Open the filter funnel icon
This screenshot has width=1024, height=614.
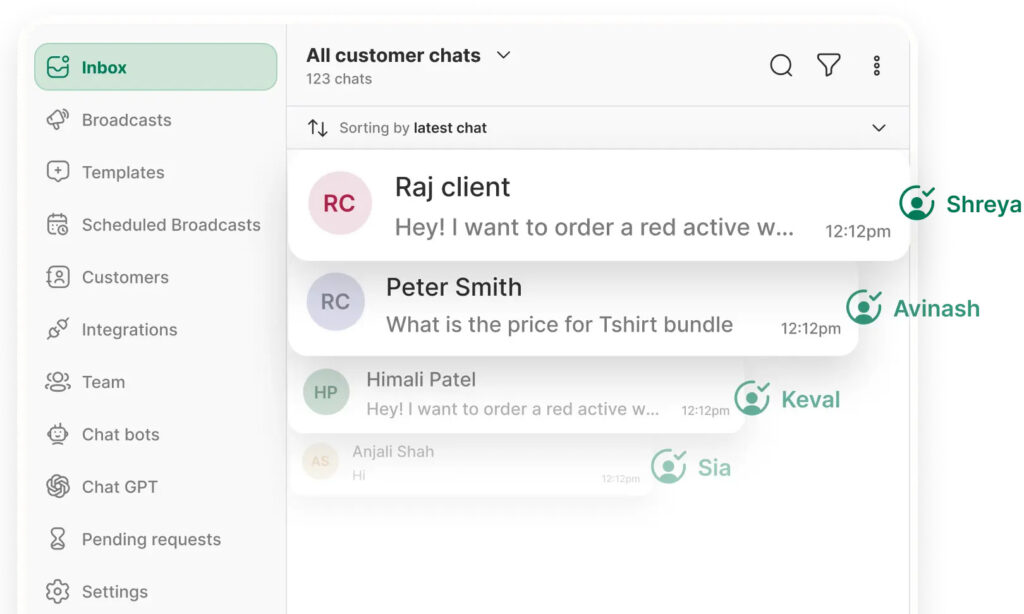[828, 66]
